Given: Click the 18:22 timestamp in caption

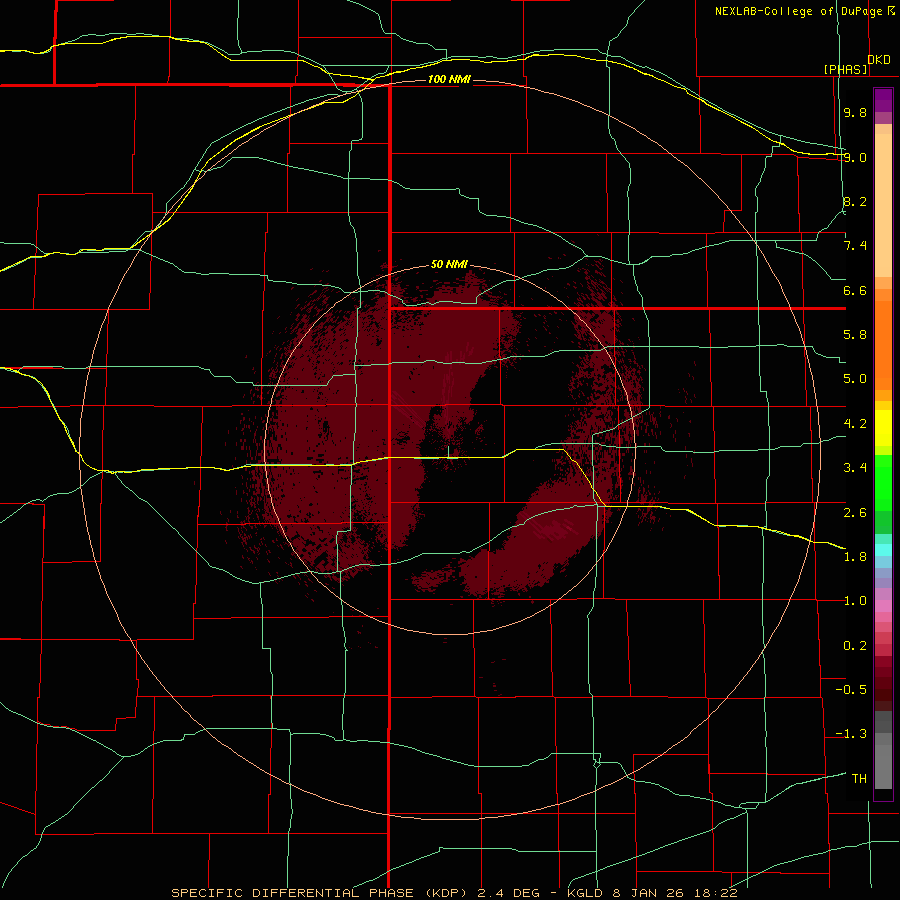Looking at the screenshot, I should tap(716, 893).
